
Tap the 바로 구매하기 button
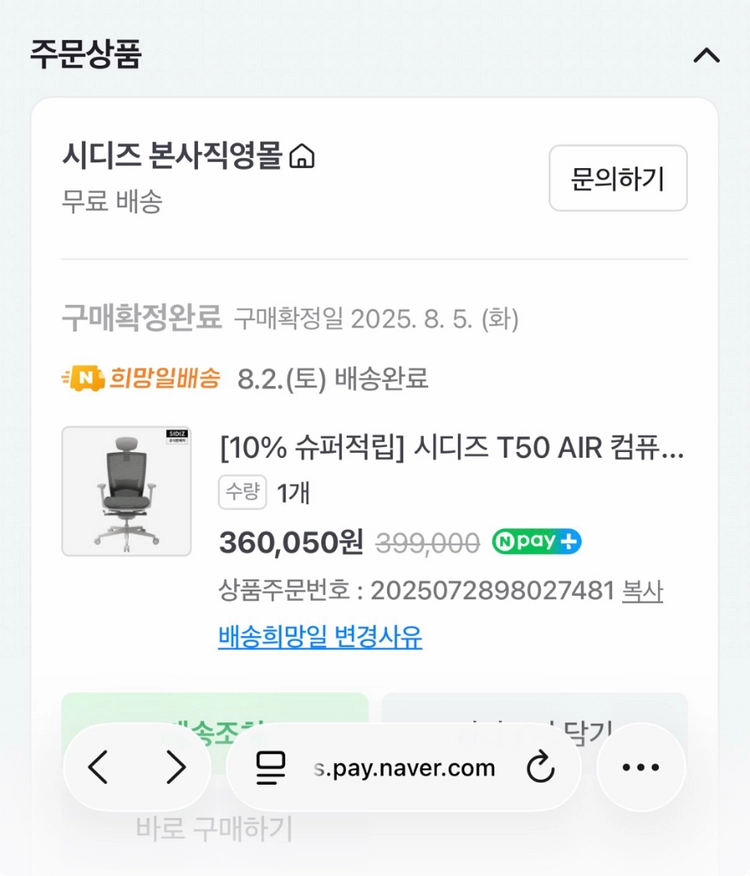(x=215, y=828)
